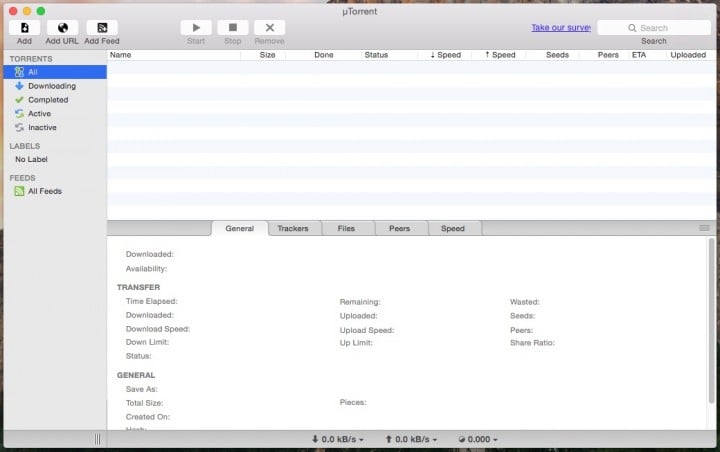Screen dimensions: 720x452
Task: Open the 0.000 share ratio dropdown
Action: 478,439
